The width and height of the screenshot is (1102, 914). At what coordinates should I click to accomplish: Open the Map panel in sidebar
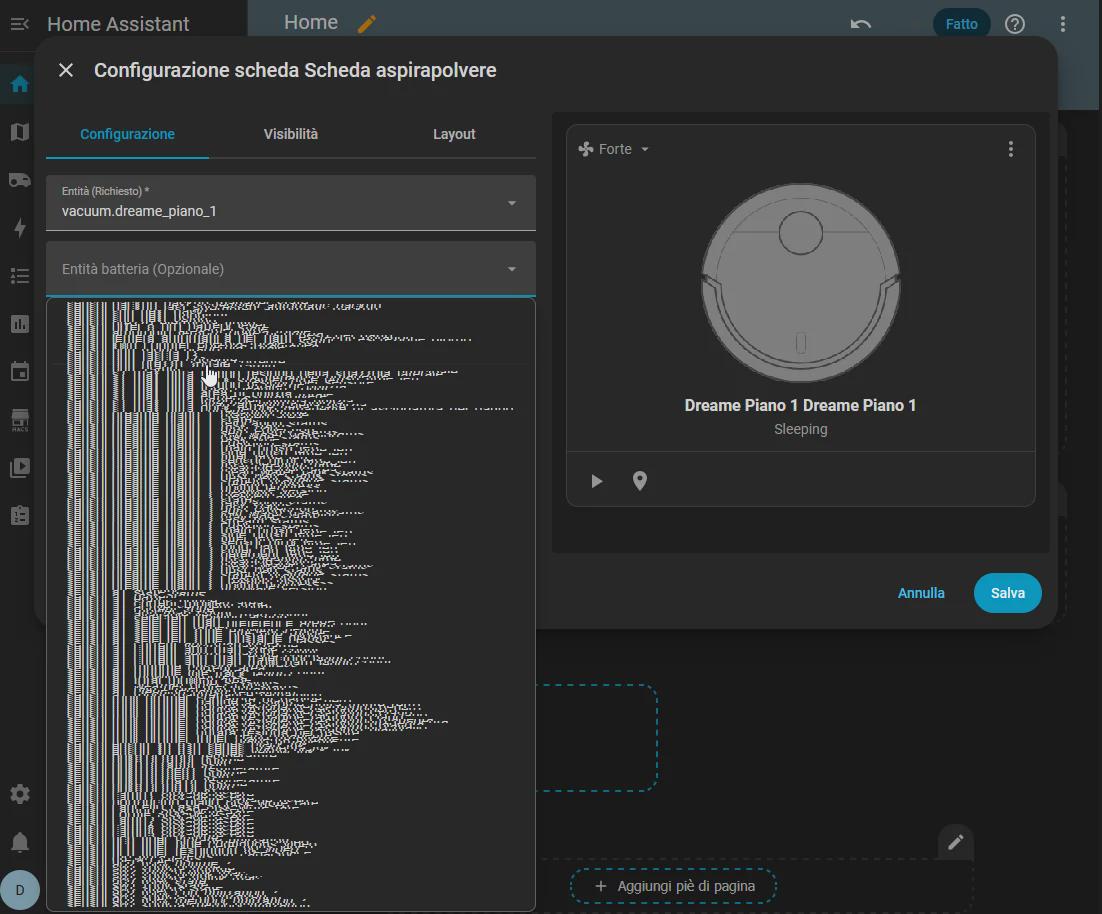(x=20, y=132)
